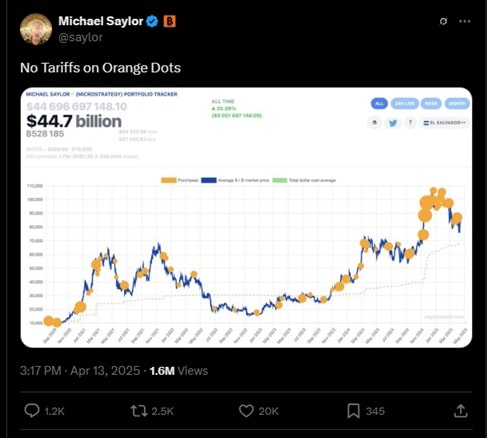This screenshot has width=487, height=438.
Task: Click the reply speech bubble icon
Action: [x=32, y=411]
